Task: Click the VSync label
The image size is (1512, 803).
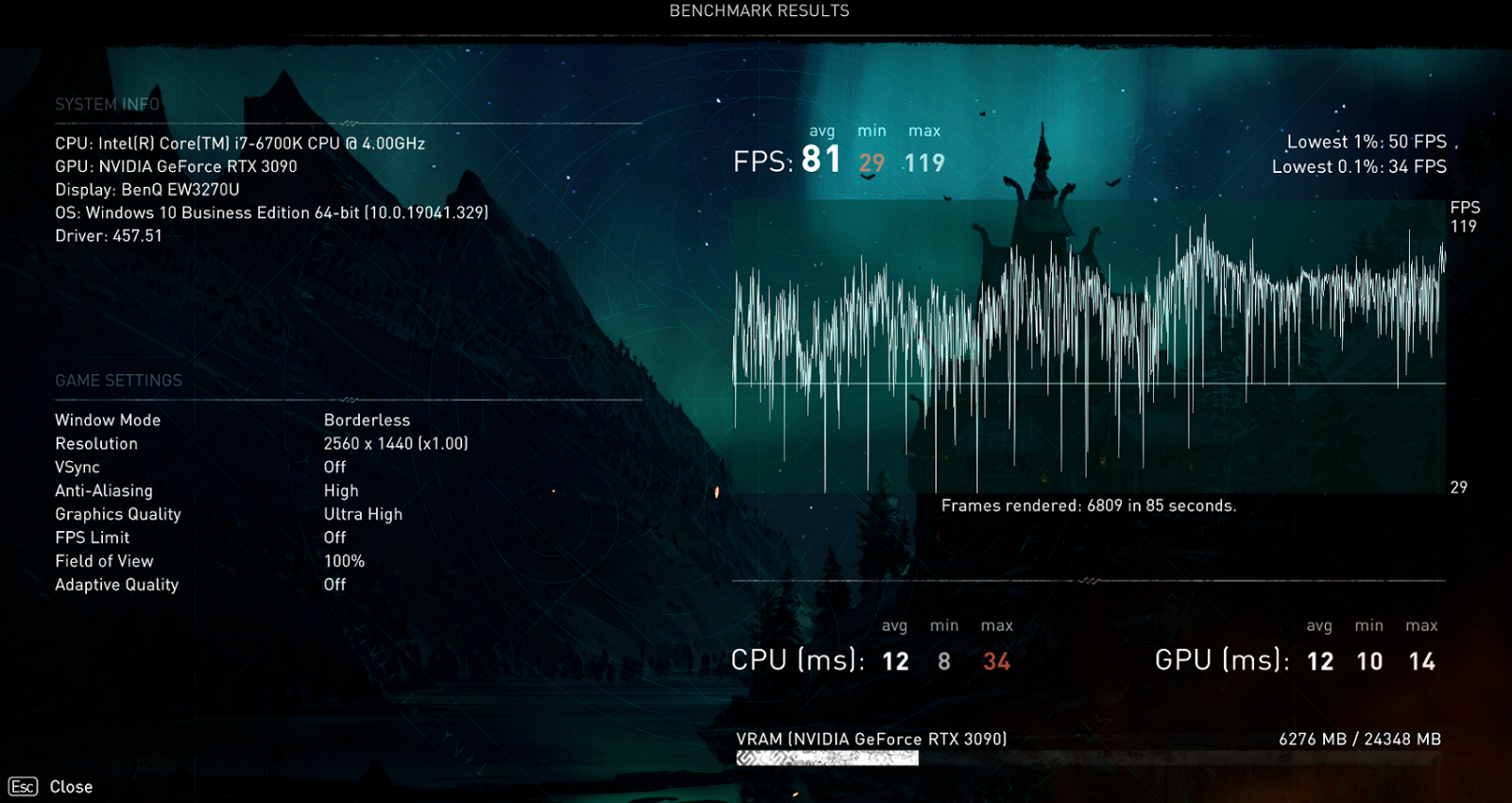Action: coord(77,468)
